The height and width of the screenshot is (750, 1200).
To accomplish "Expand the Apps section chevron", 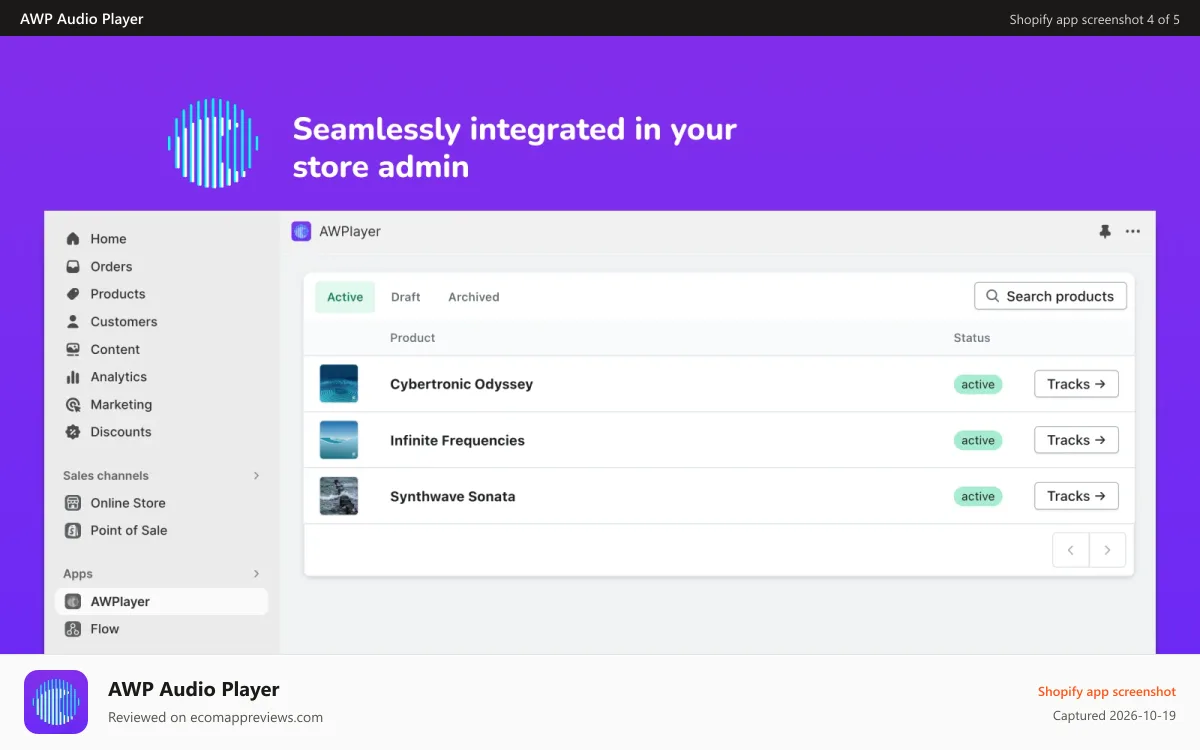I will pyautogui.click(x=256, y=574).
